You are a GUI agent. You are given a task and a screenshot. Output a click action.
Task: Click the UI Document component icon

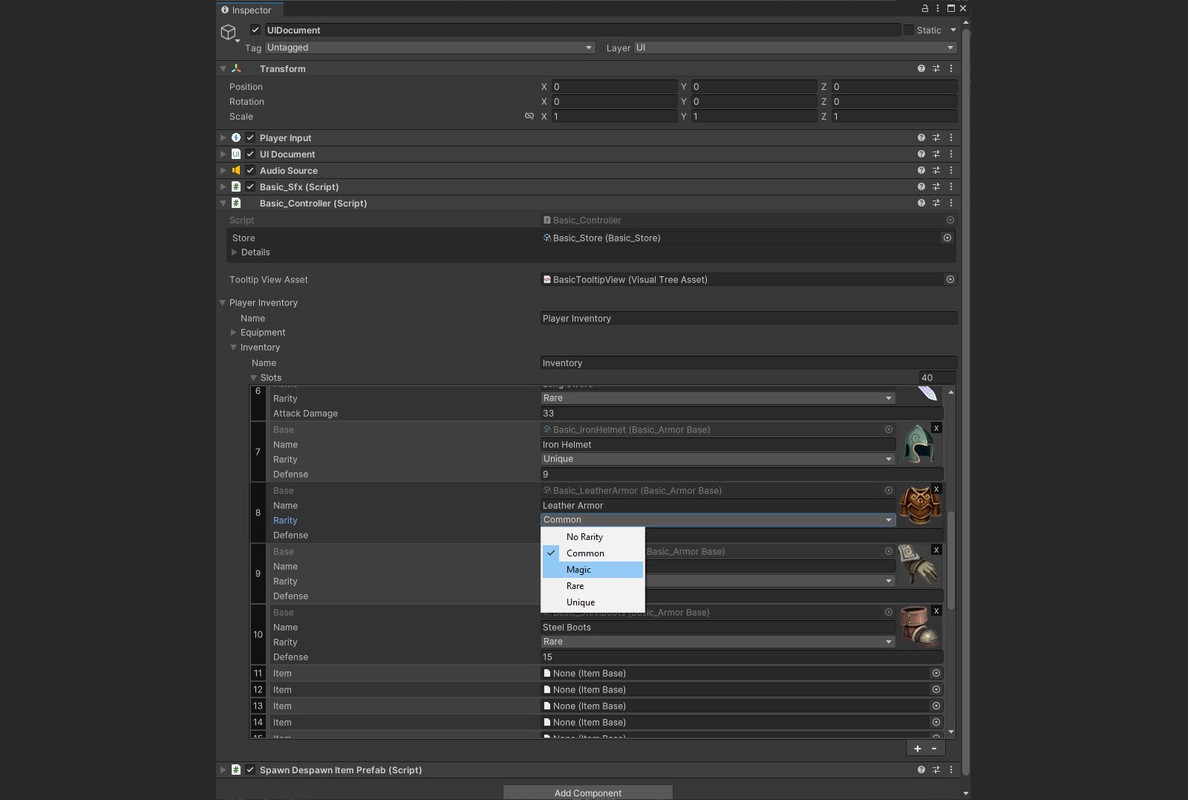236,154
